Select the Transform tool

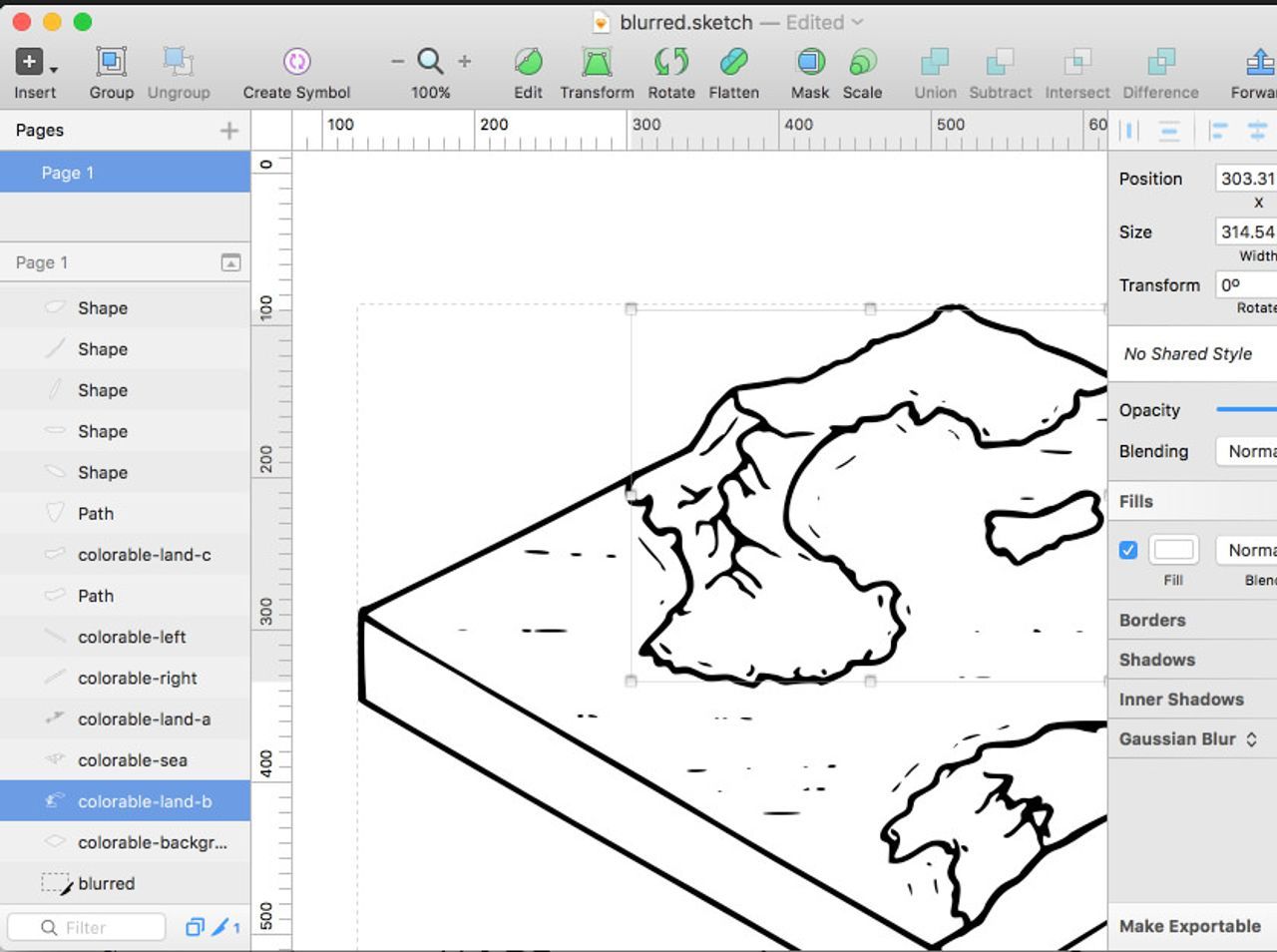[597, 62]
